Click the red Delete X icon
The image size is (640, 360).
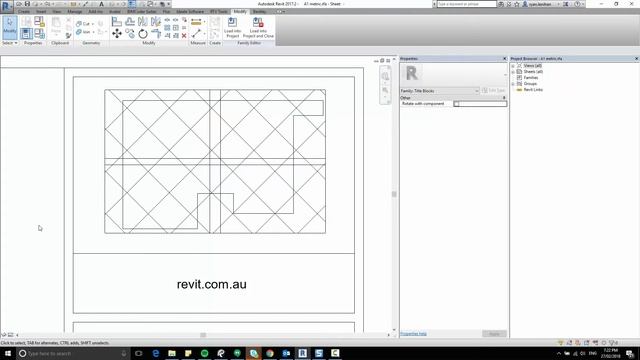click(184, 36)
